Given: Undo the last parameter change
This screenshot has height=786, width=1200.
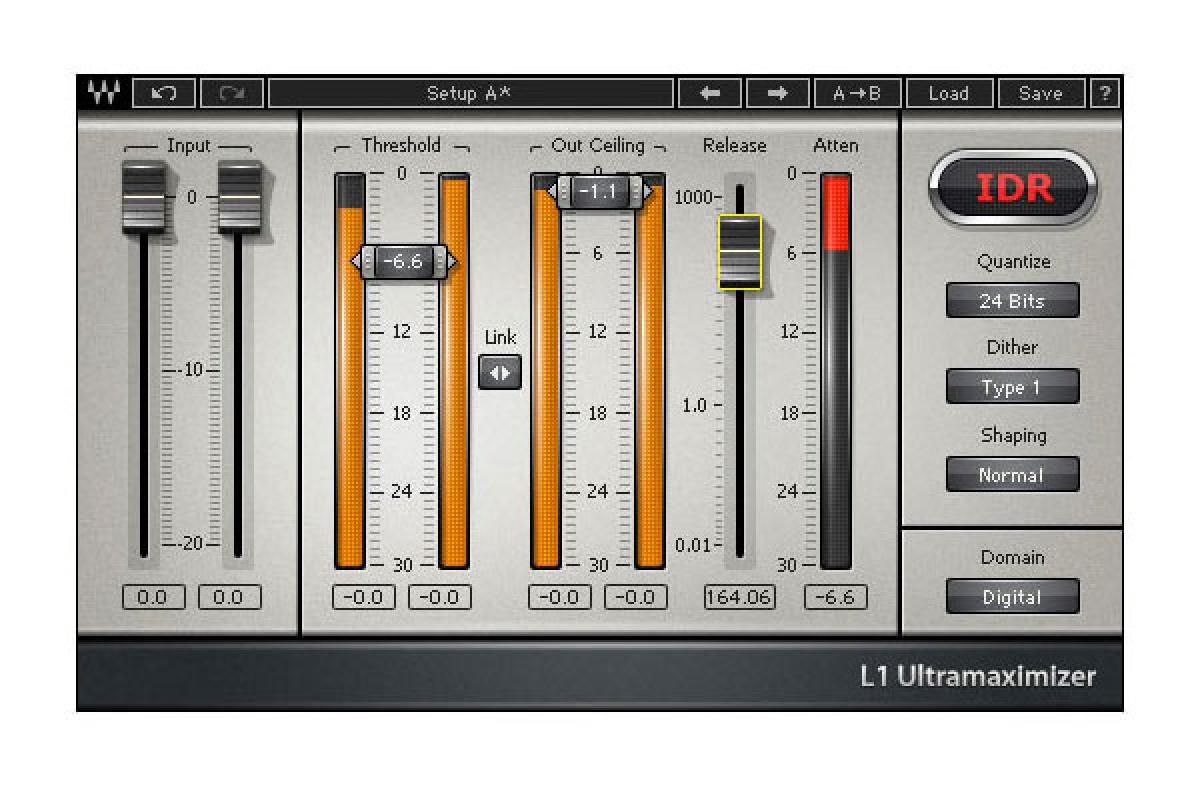Looking at the screenshot, I should pyautogui.click(x=164, y=93).
